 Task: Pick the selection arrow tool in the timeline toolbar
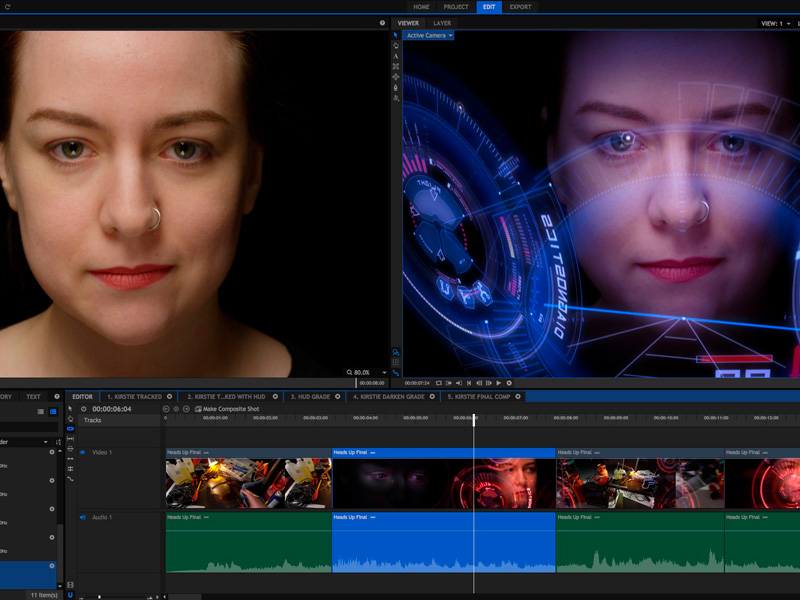point(70,409)
